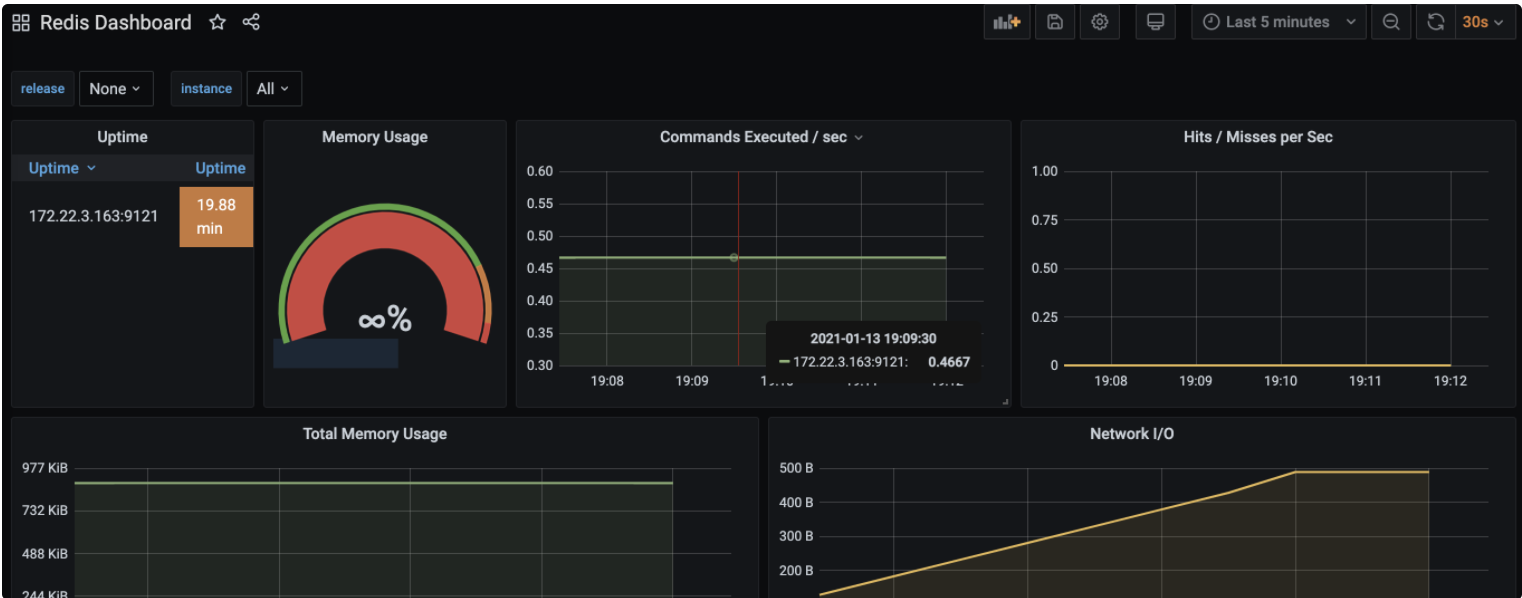The width and height of the screenshot is (1522, 598).
Task: Refresh the dashboard now
Action: [x=1436, y=22]
